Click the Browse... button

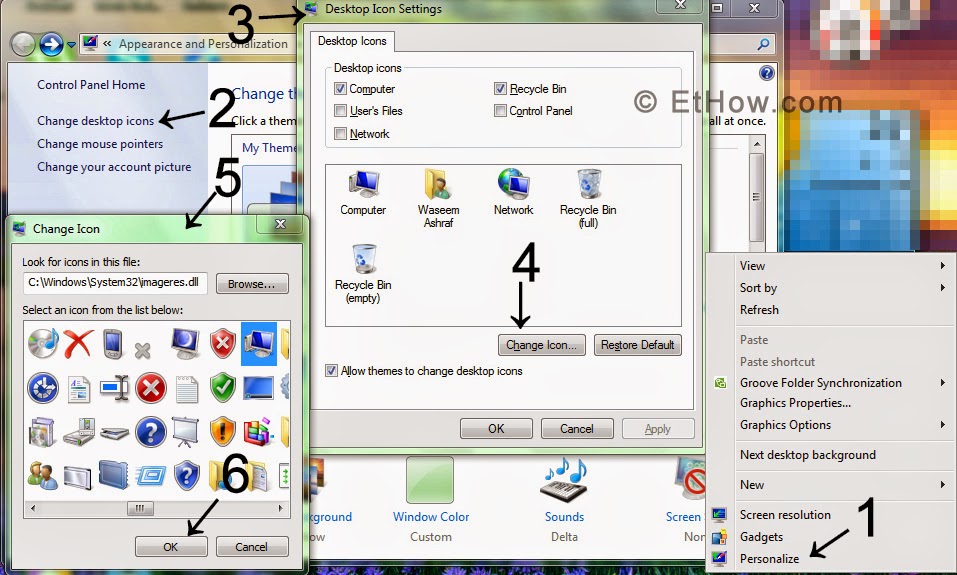point(251,284)
